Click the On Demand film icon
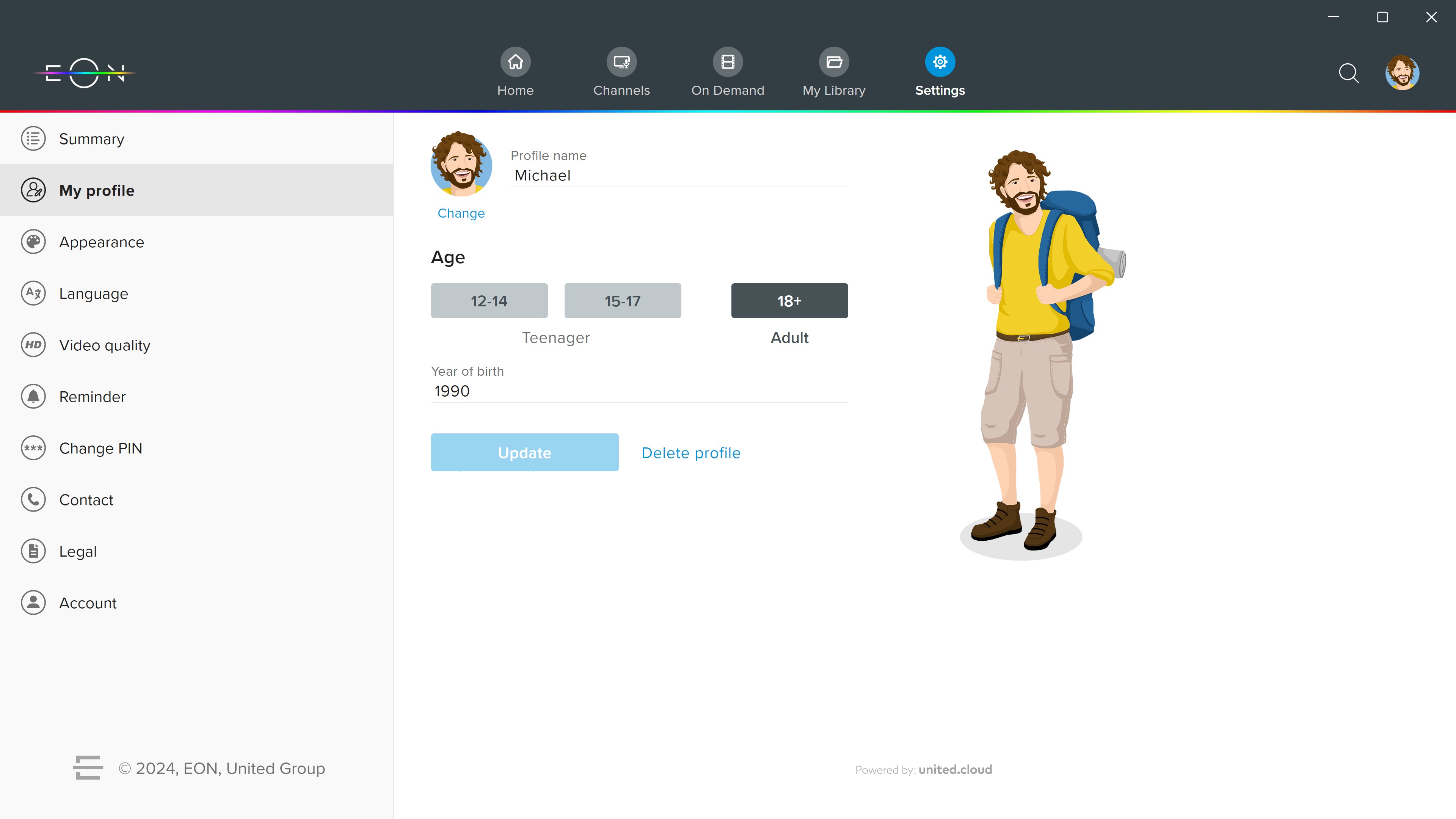 pos(728,61)
